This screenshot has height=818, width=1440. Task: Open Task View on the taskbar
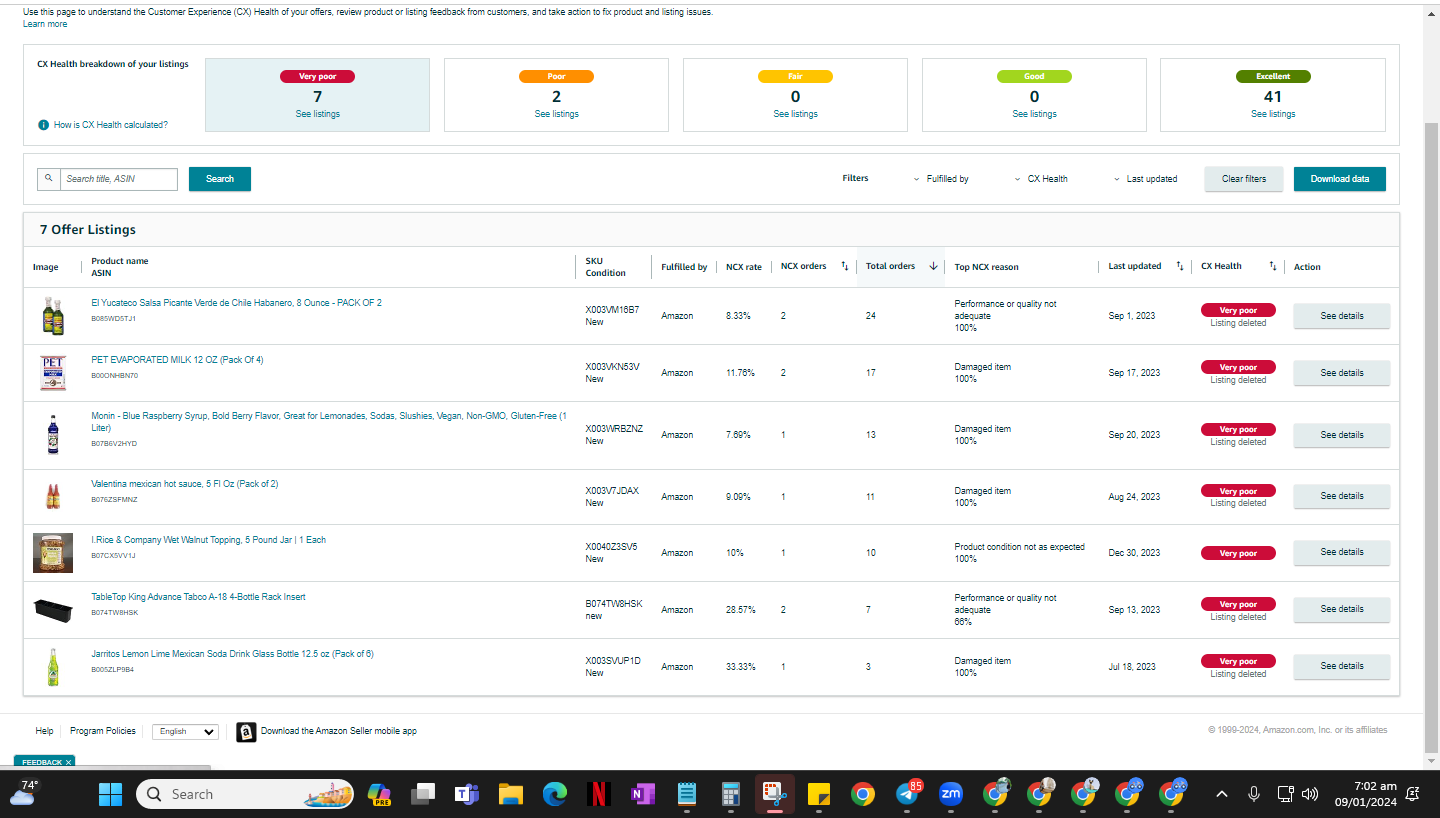[x=423, y=794]
